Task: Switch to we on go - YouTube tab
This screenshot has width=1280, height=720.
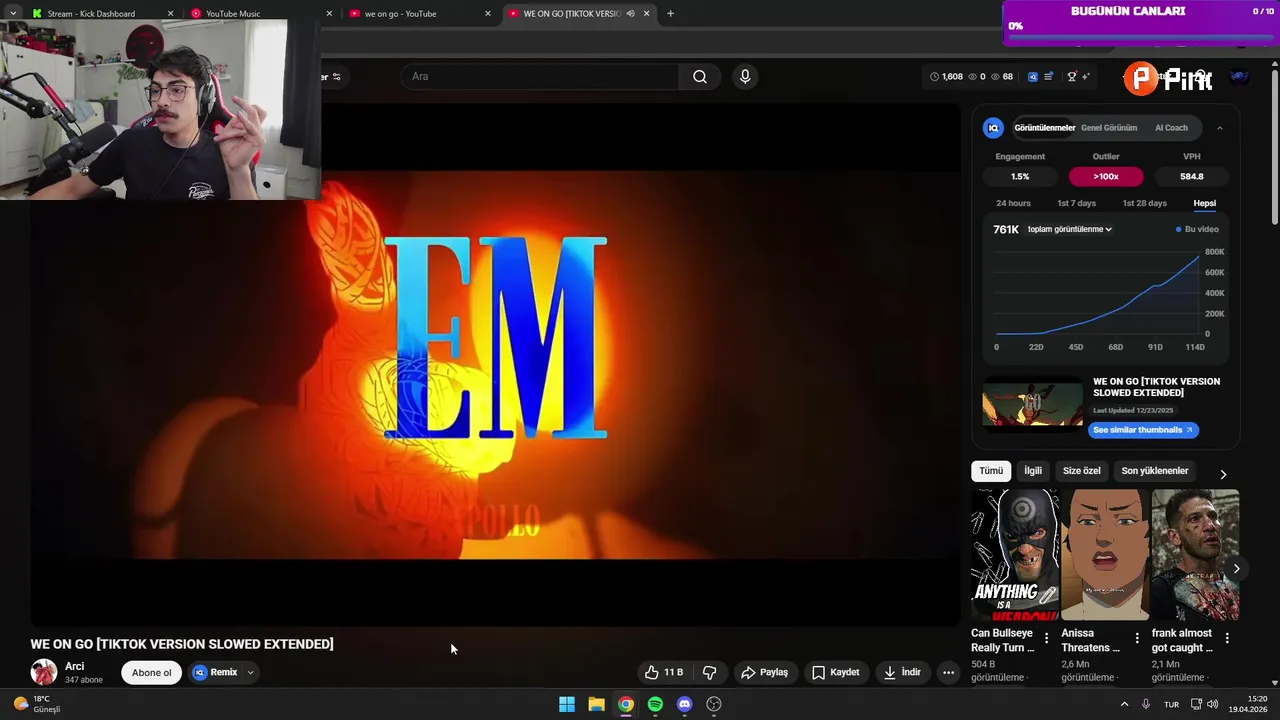Action: click(x=421, y=14)
